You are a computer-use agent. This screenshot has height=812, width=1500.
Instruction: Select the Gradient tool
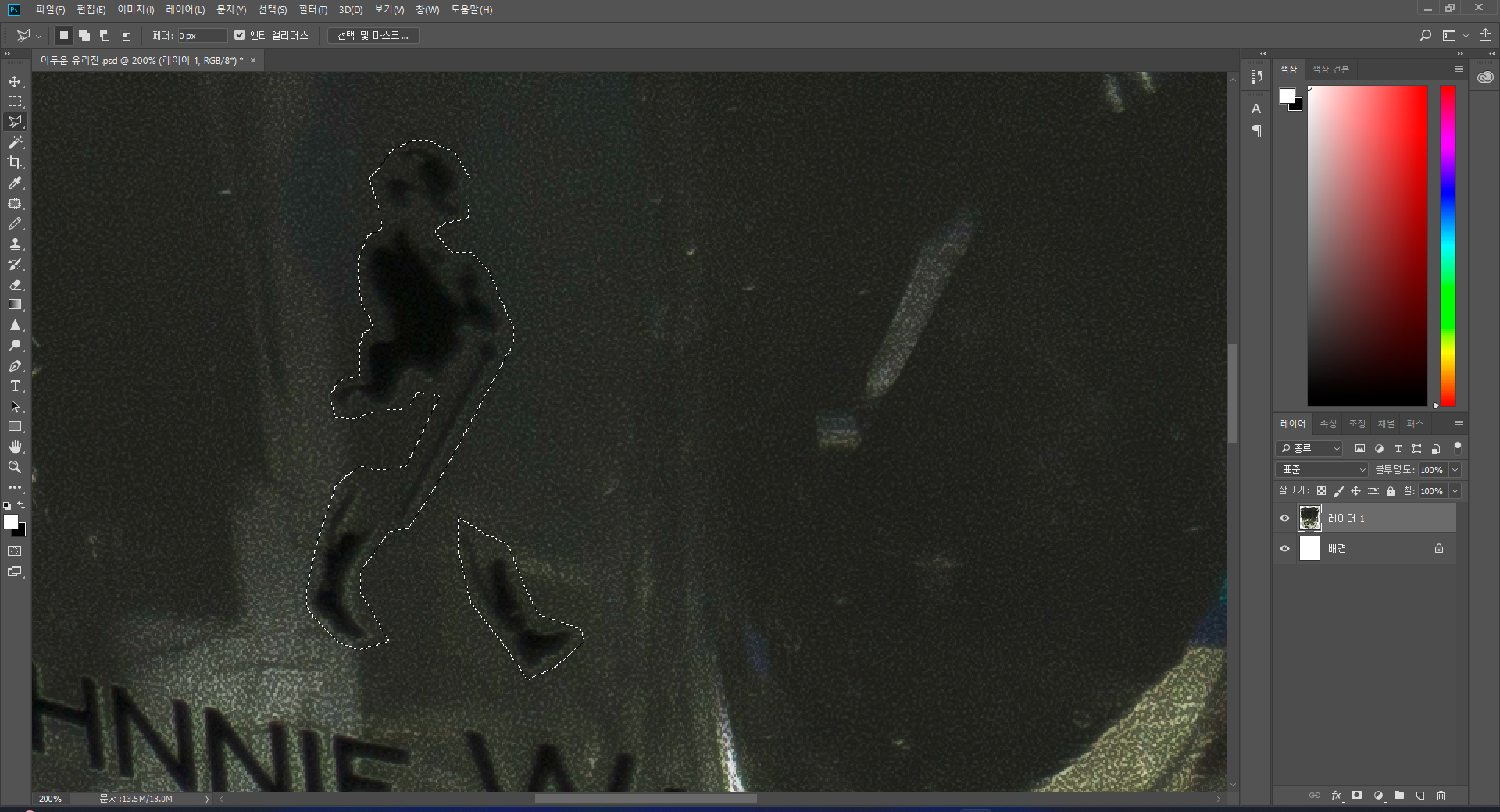tap(15, 304)
